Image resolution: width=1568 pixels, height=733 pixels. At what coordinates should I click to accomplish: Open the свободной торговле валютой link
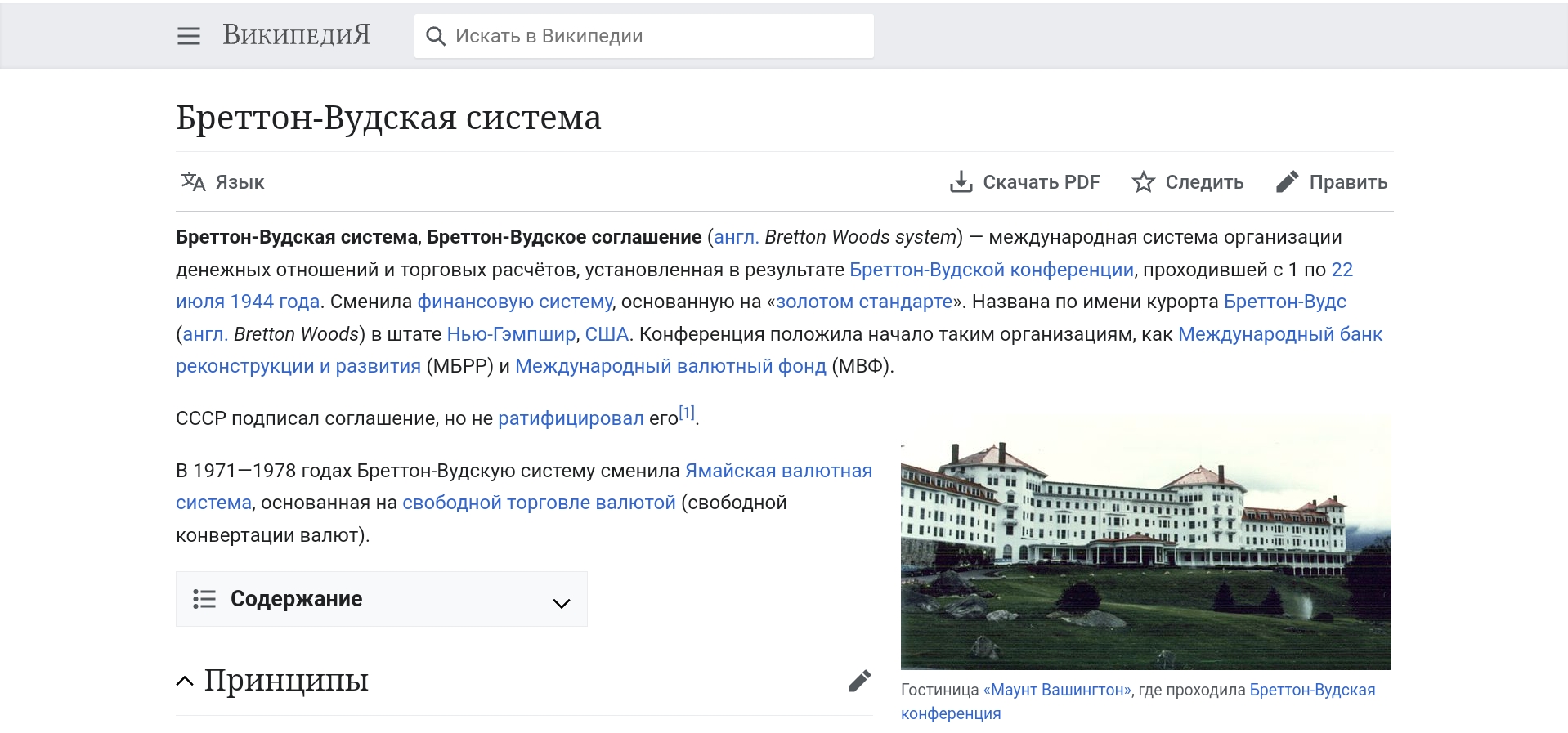[539, 503]
